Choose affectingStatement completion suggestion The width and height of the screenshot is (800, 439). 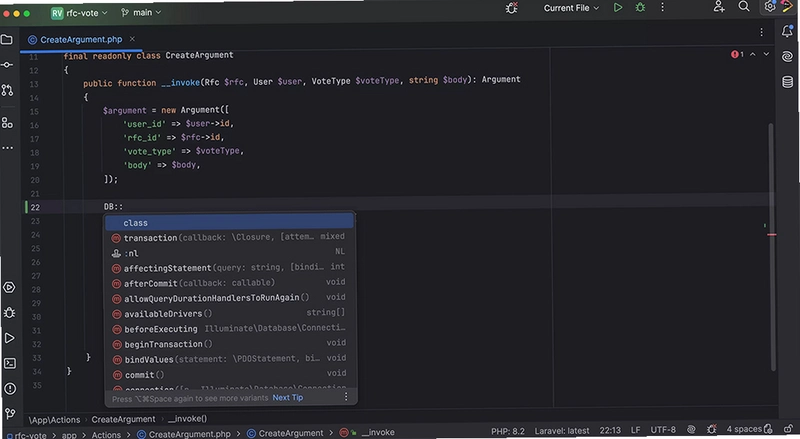(x=229, y=267)
